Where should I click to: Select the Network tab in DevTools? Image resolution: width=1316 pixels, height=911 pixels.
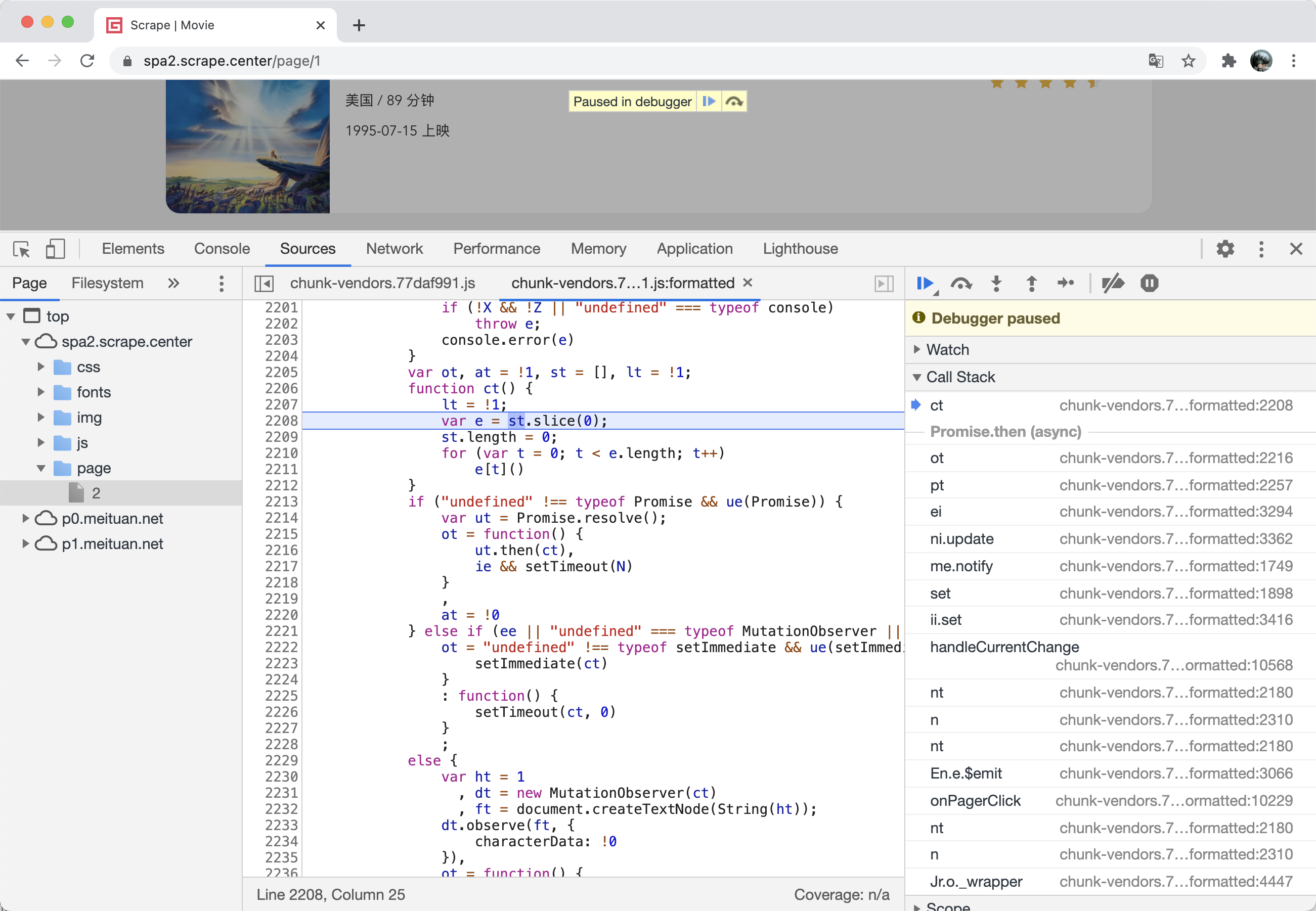coord(394,249)
